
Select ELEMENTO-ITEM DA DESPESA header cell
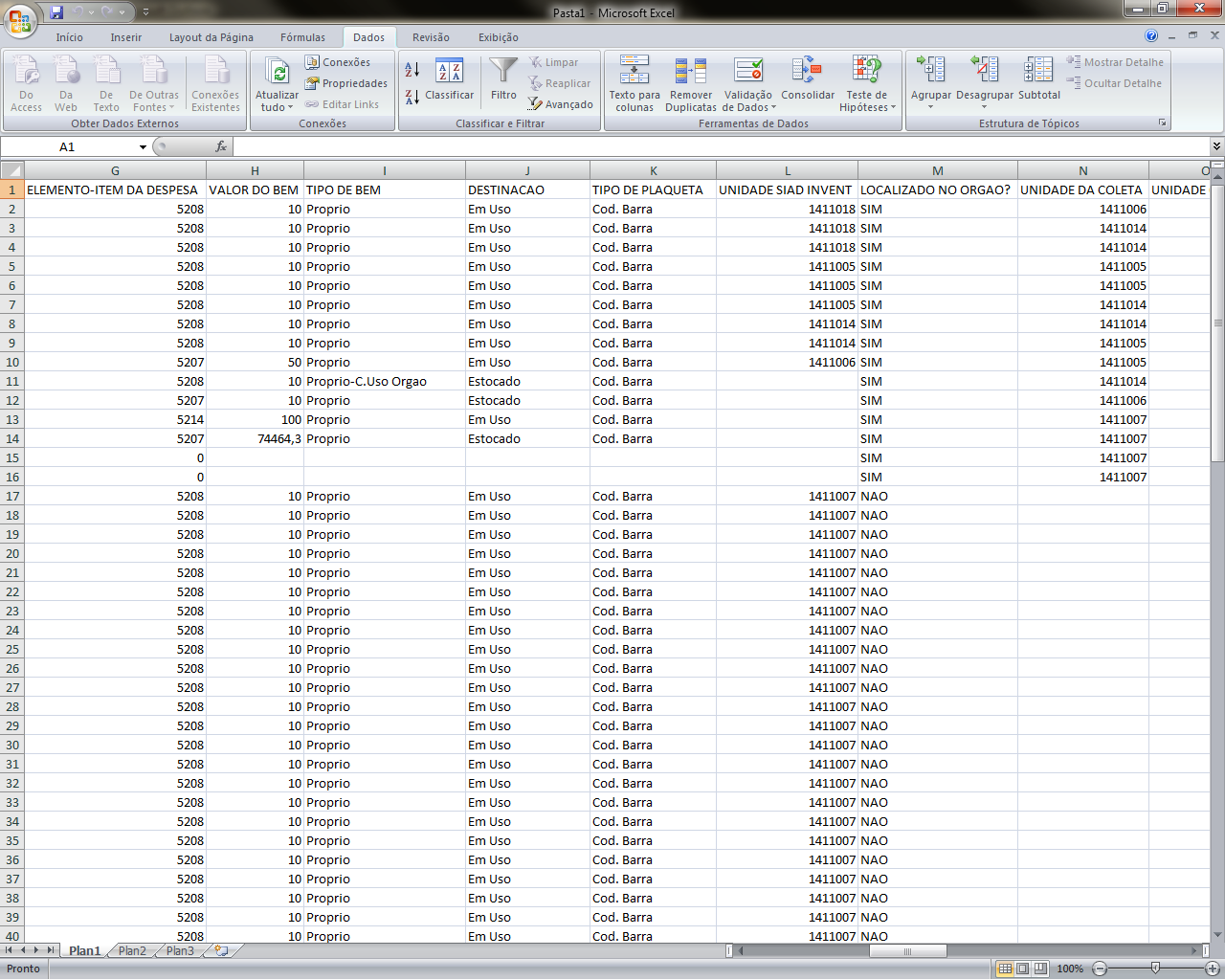pyautogui.click(x=115, y=189)
